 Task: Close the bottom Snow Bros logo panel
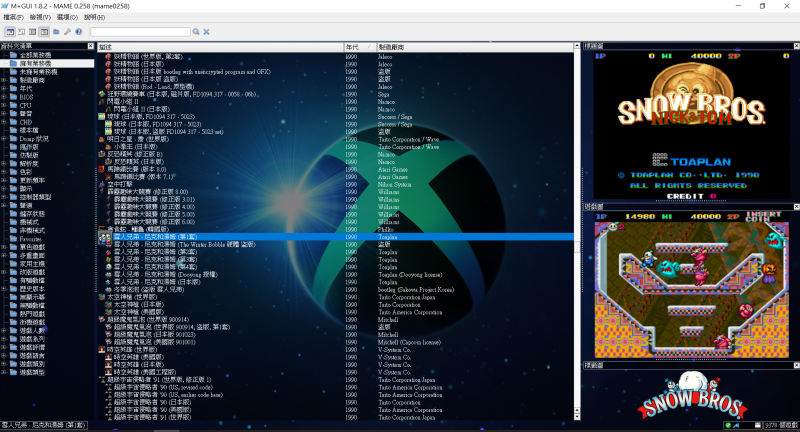pyautogui.click(x=796, y=365)
